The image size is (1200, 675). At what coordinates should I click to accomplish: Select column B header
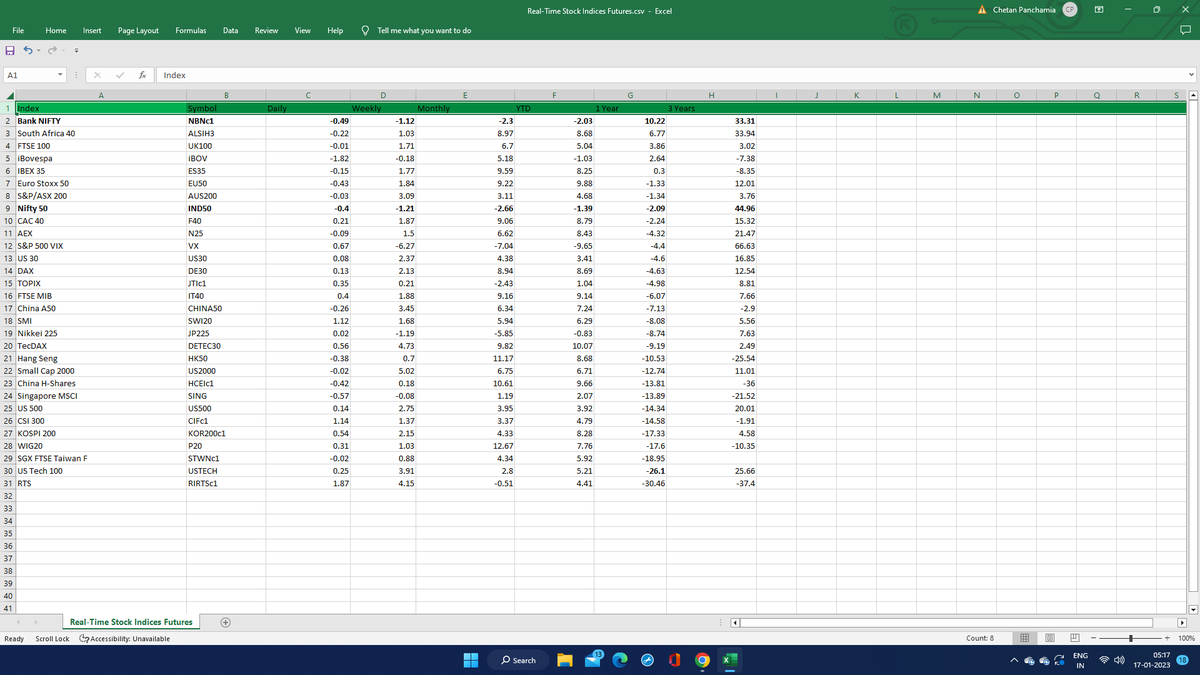225,95
